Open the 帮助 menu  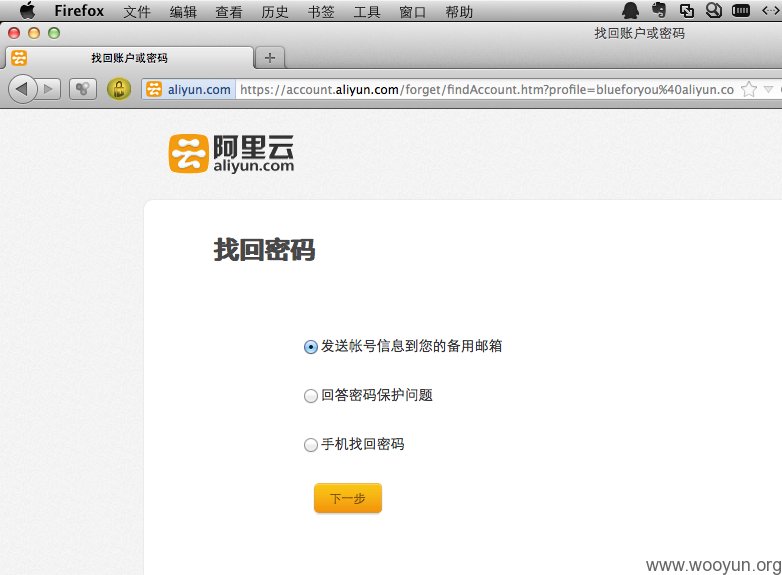(x=459, y=11)
